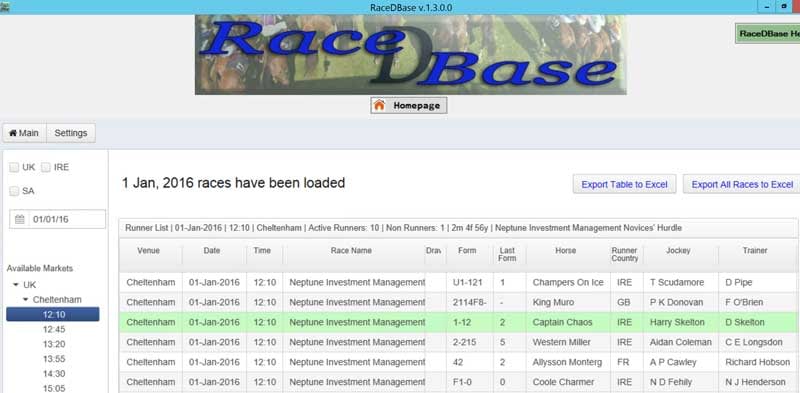Select the 12:45 race time
This screenshot has height=393, width=800.
(x=54, y=329)
